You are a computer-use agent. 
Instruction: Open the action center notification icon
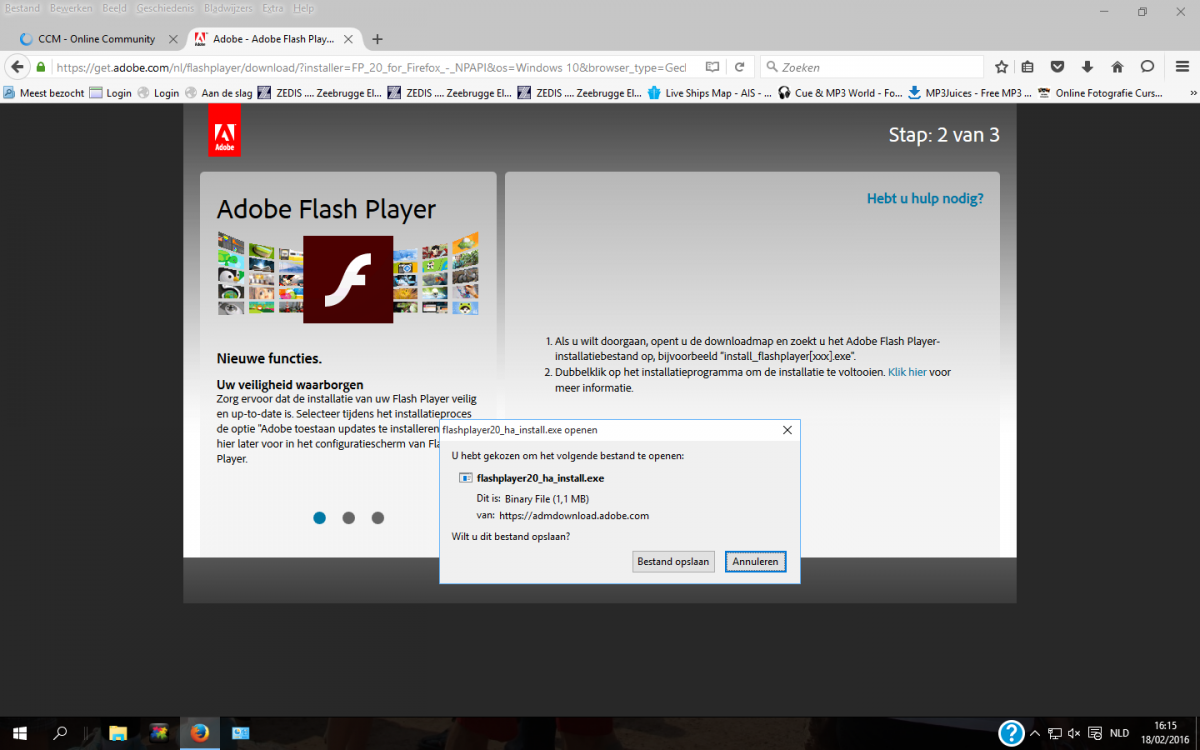1095,734
